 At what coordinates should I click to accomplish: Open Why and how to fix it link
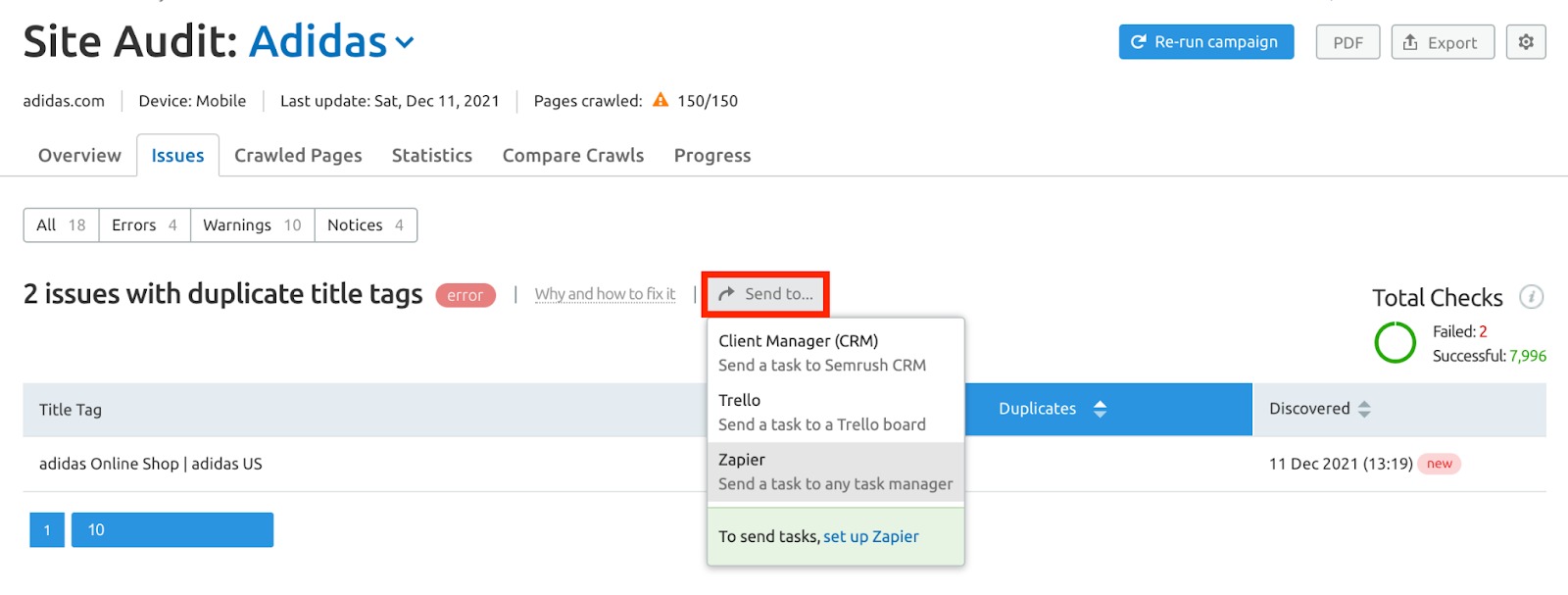click(605, 294)
